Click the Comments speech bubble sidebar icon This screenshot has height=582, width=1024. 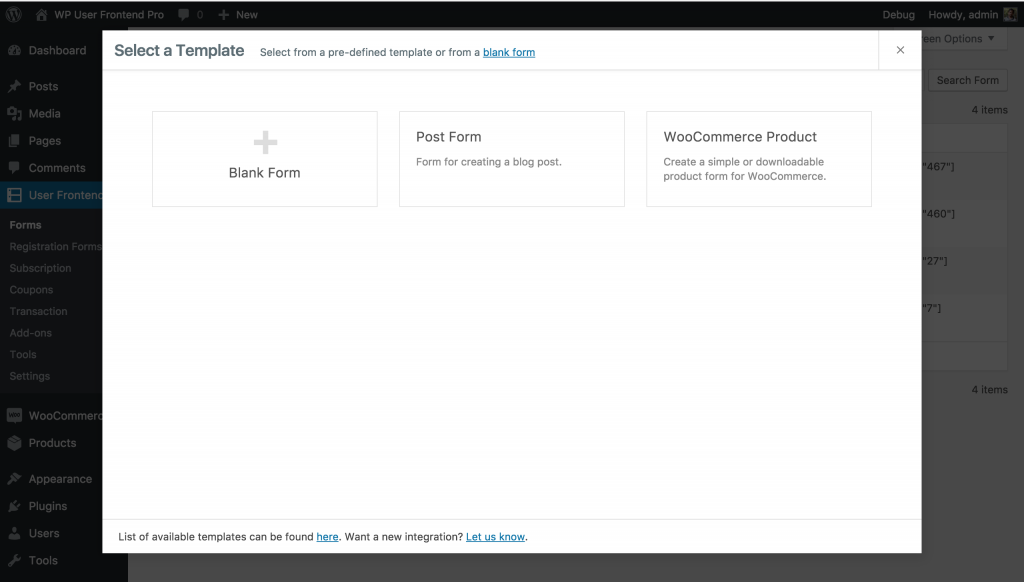pos(14,168)
